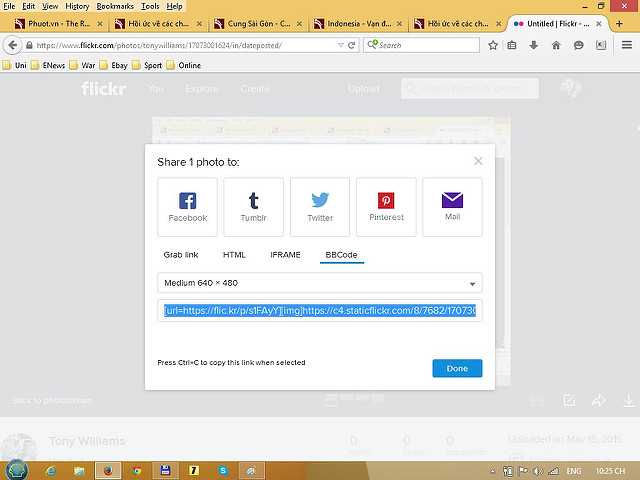
Task: Share the photo by Mail
Action: pyautogui.click(x=452, y=207)
